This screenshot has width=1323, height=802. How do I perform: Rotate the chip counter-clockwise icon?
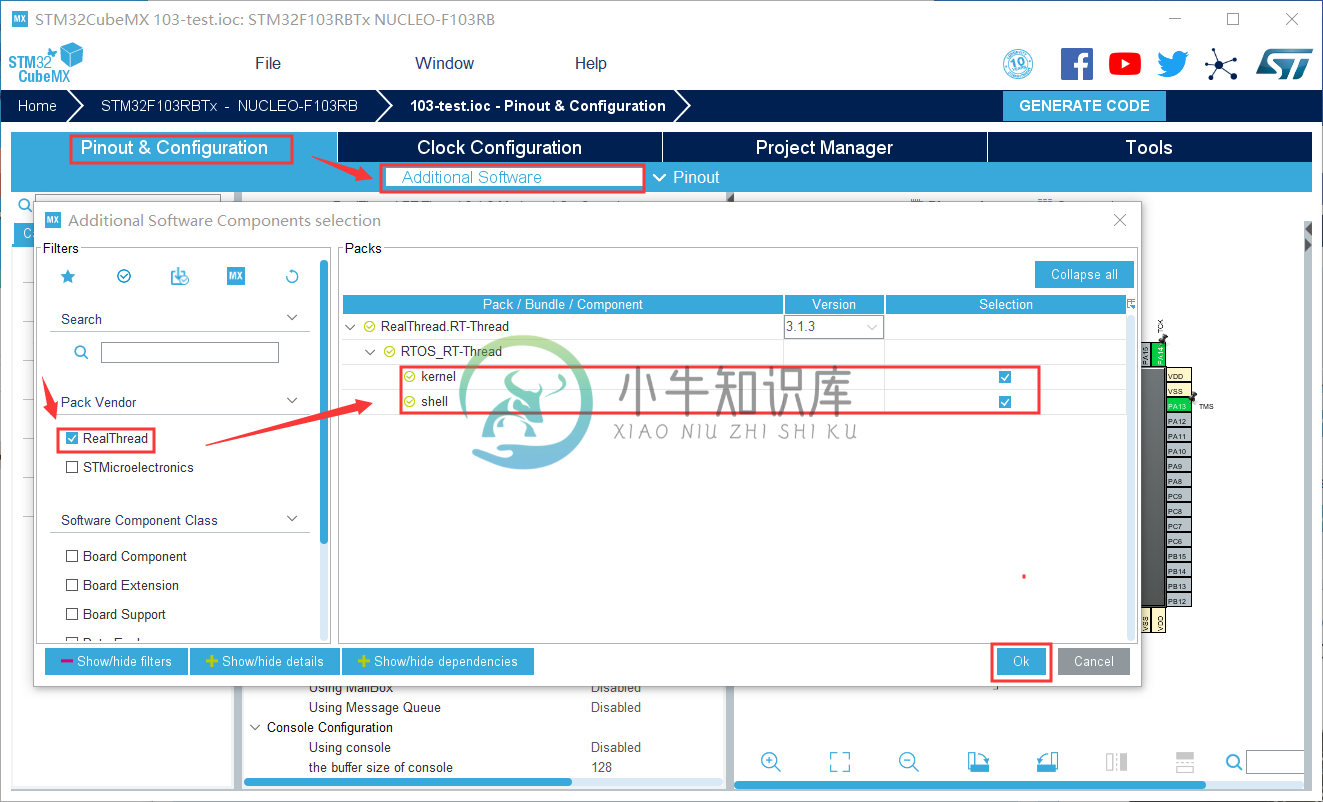[x=1046, y=762]
